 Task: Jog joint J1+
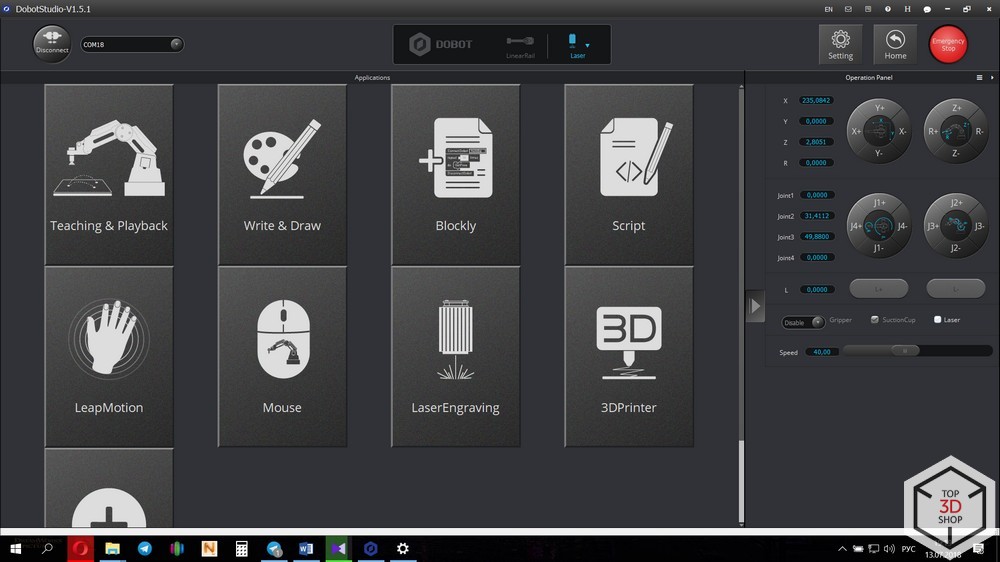coord(879,202)
